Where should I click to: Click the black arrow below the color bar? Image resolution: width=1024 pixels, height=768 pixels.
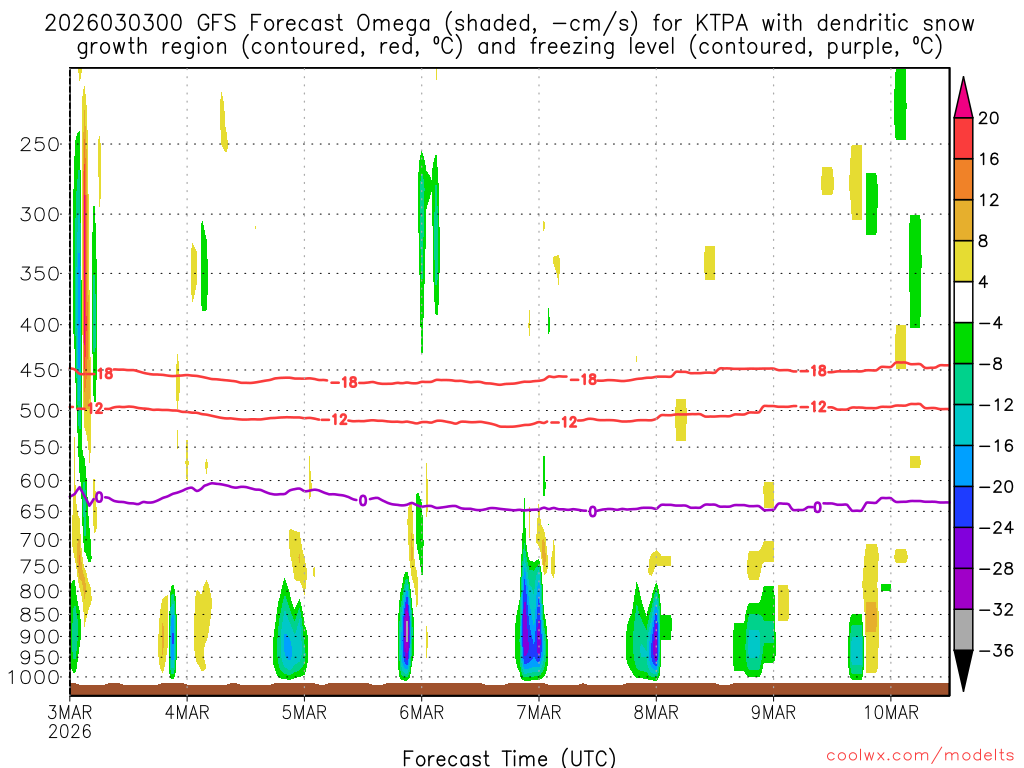pyautogui.click(x=964, y=670)
